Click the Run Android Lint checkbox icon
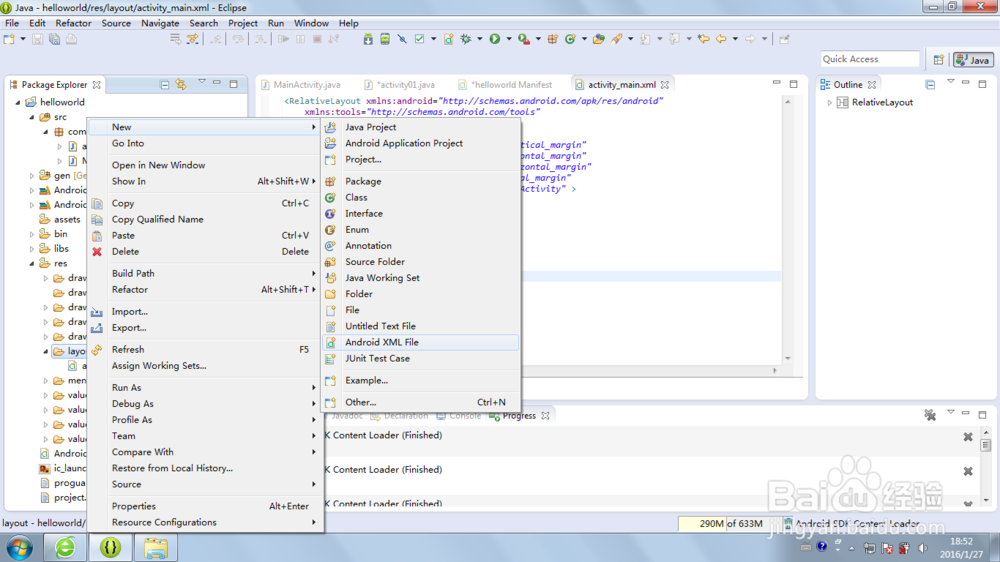 point(419,39)
